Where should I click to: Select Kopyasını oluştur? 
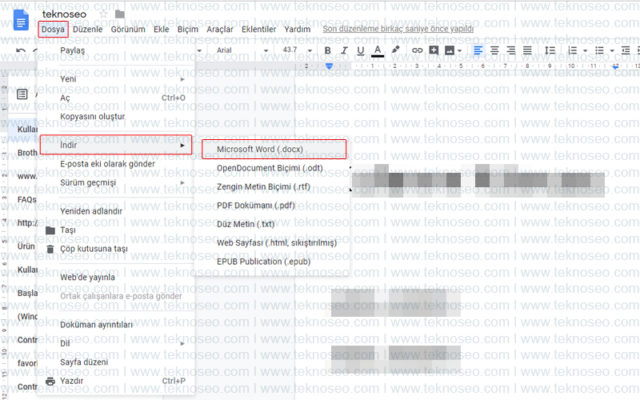[116, 117]
